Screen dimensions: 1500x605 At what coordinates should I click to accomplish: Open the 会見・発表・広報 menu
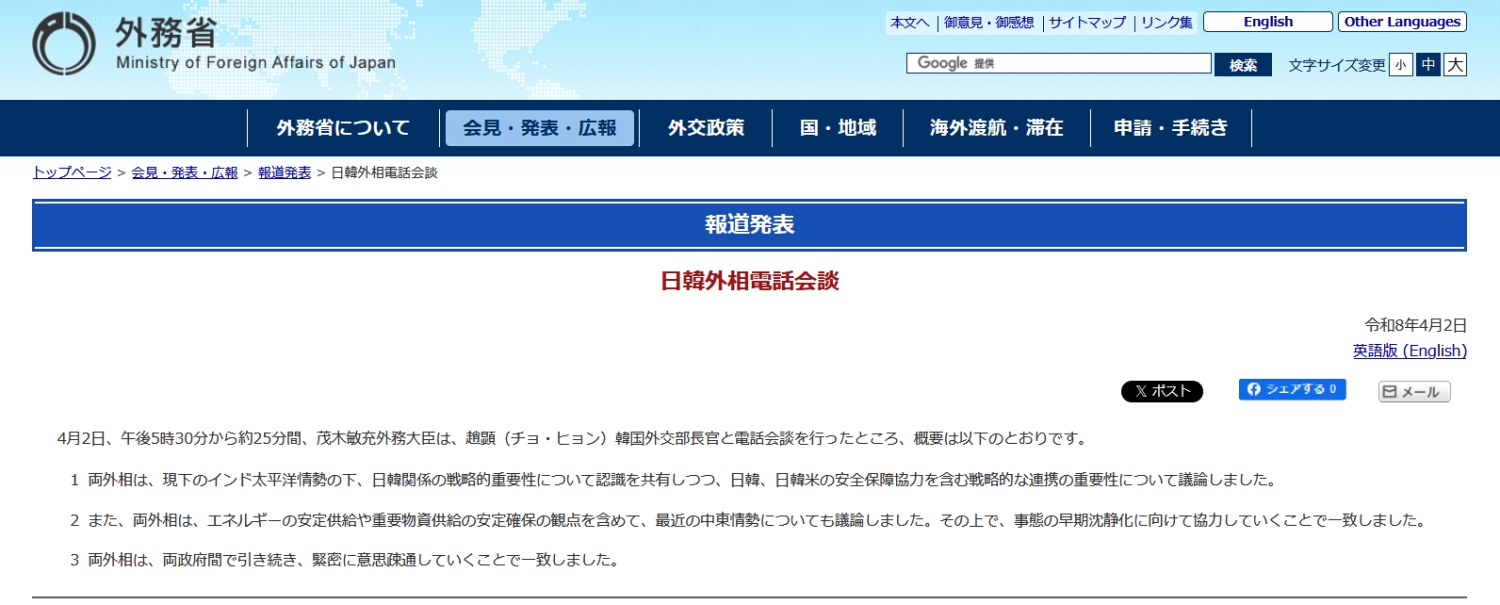(x=540, y=128)
